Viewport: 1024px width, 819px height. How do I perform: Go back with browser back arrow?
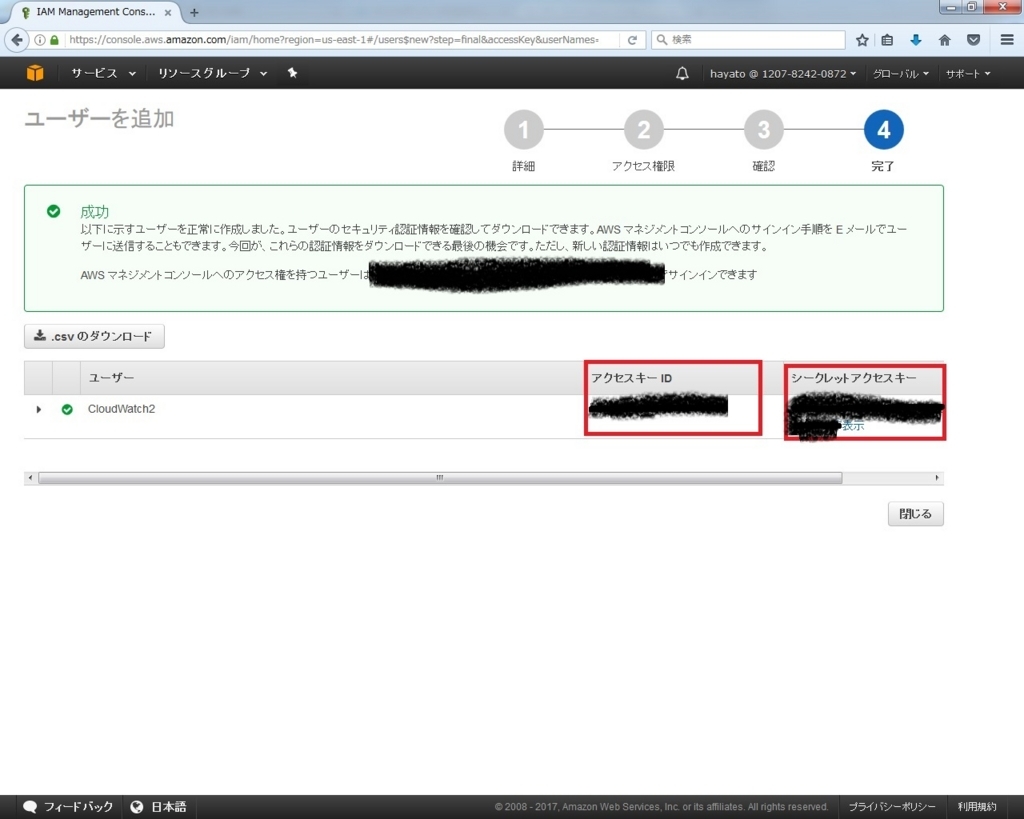coord(16,40)
